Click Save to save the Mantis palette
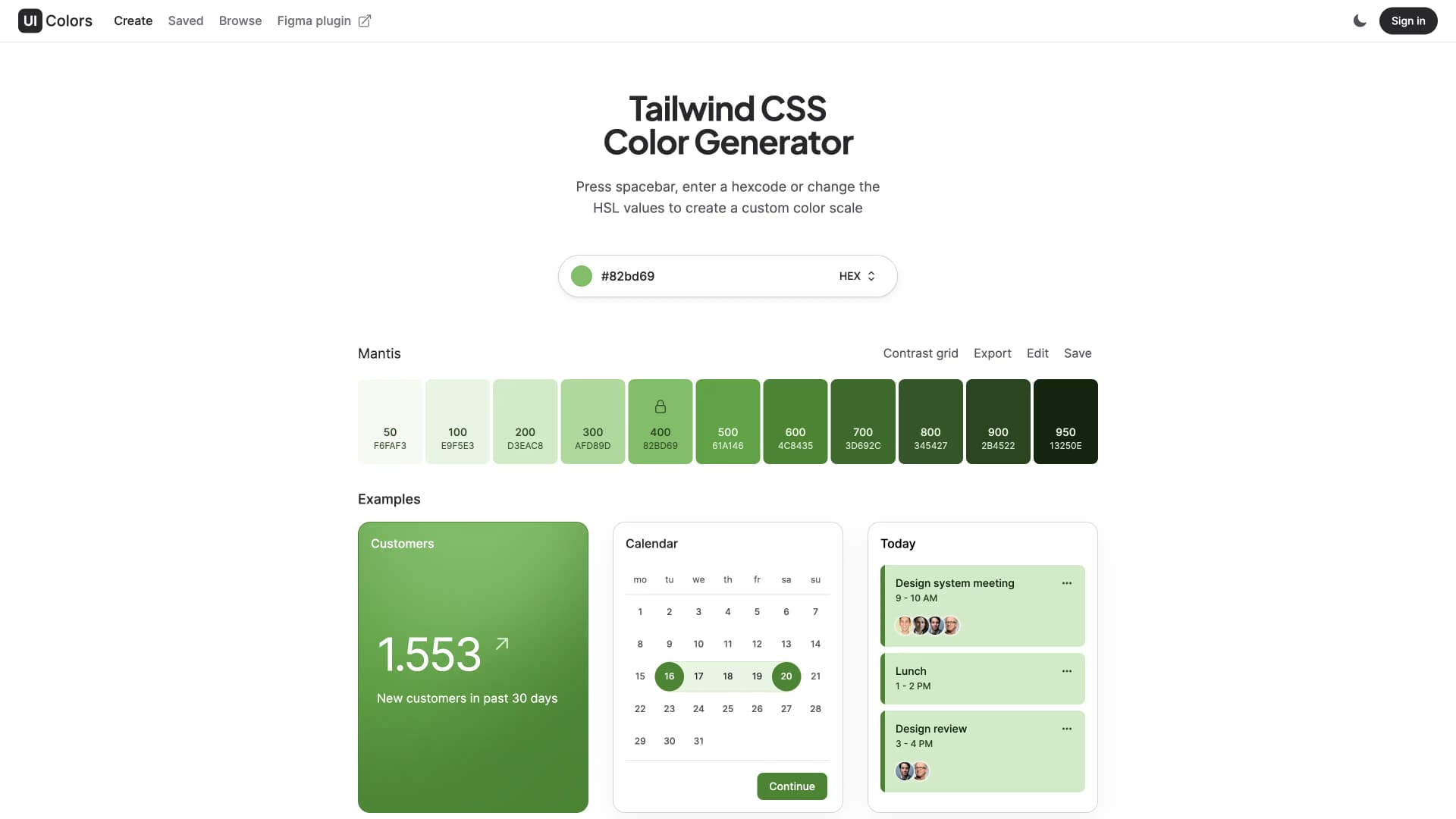Screen dimensions: 1456x819 1078,353
